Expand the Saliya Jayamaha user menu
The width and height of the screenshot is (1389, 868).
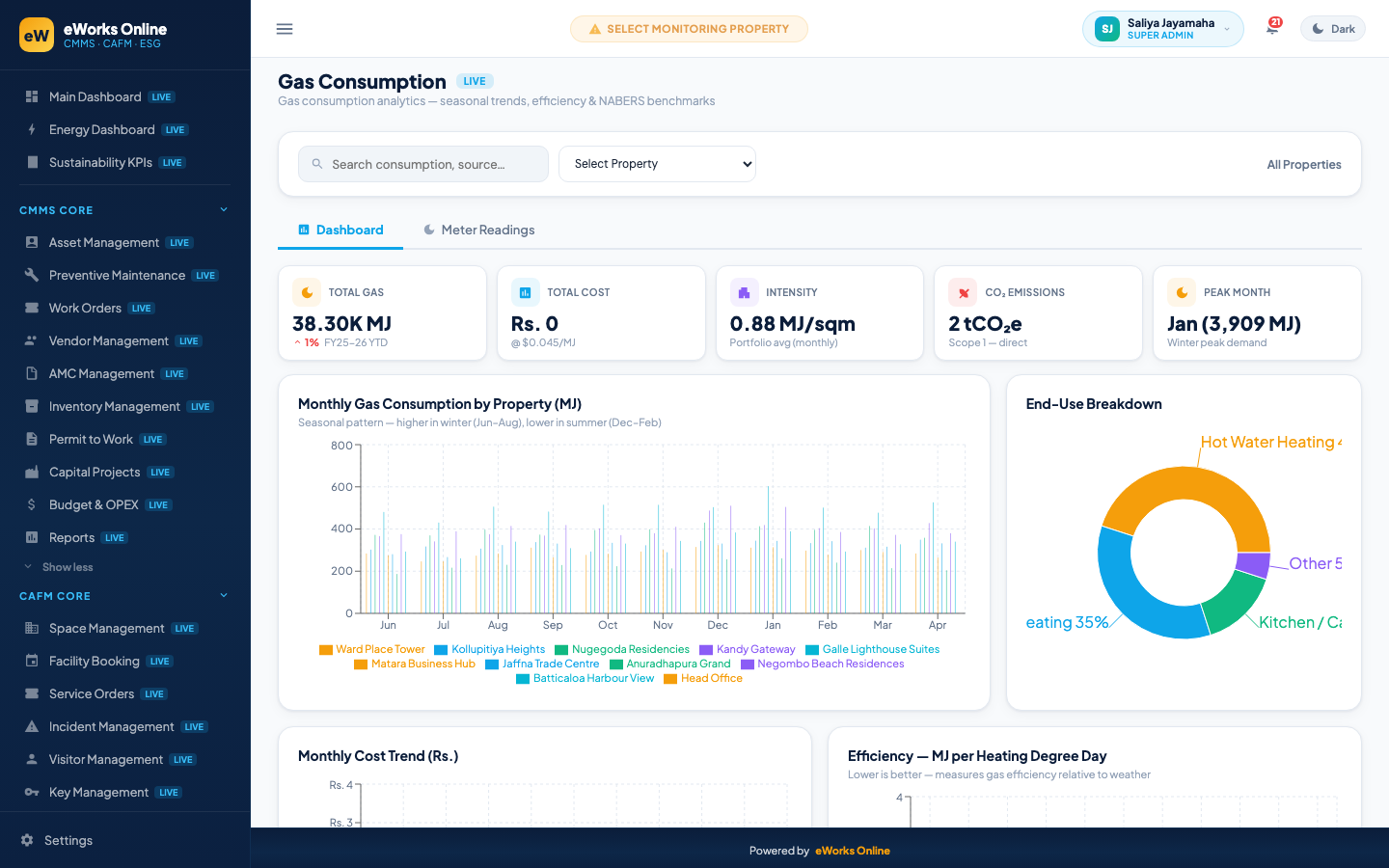1162,29
